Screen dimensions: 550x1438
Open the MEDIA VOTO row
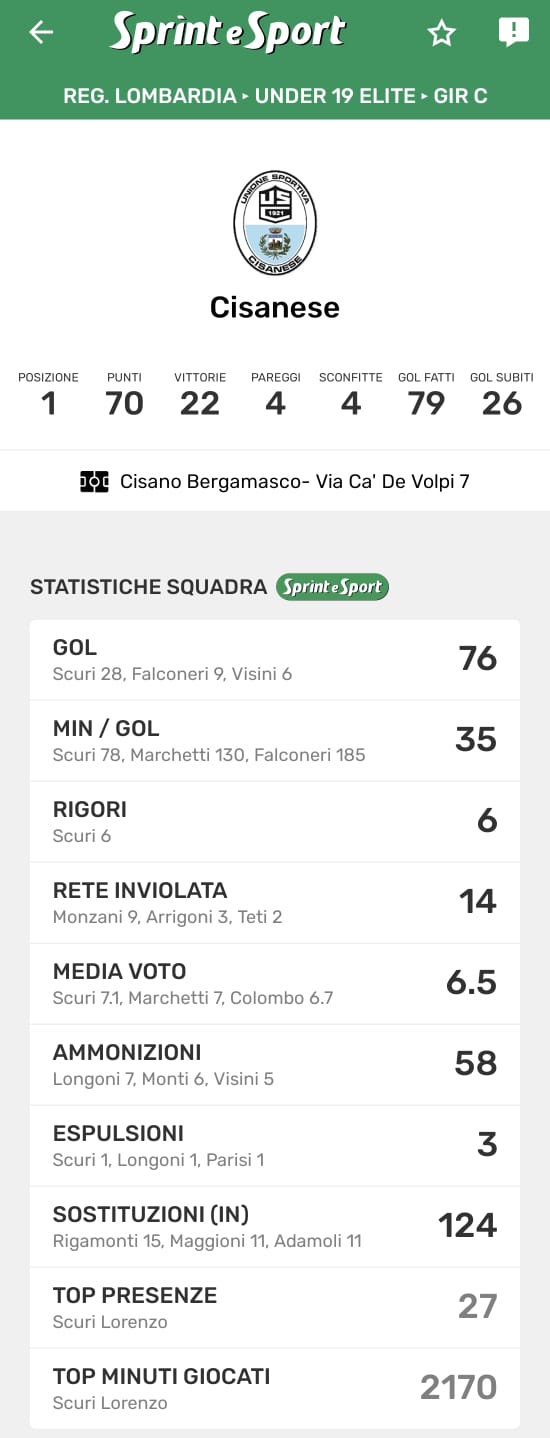coord(275,984)
